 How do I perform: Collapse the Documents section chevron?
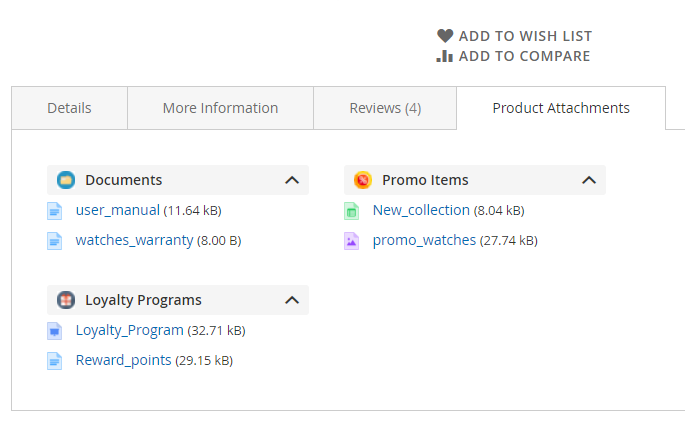(x=292, y=180)
